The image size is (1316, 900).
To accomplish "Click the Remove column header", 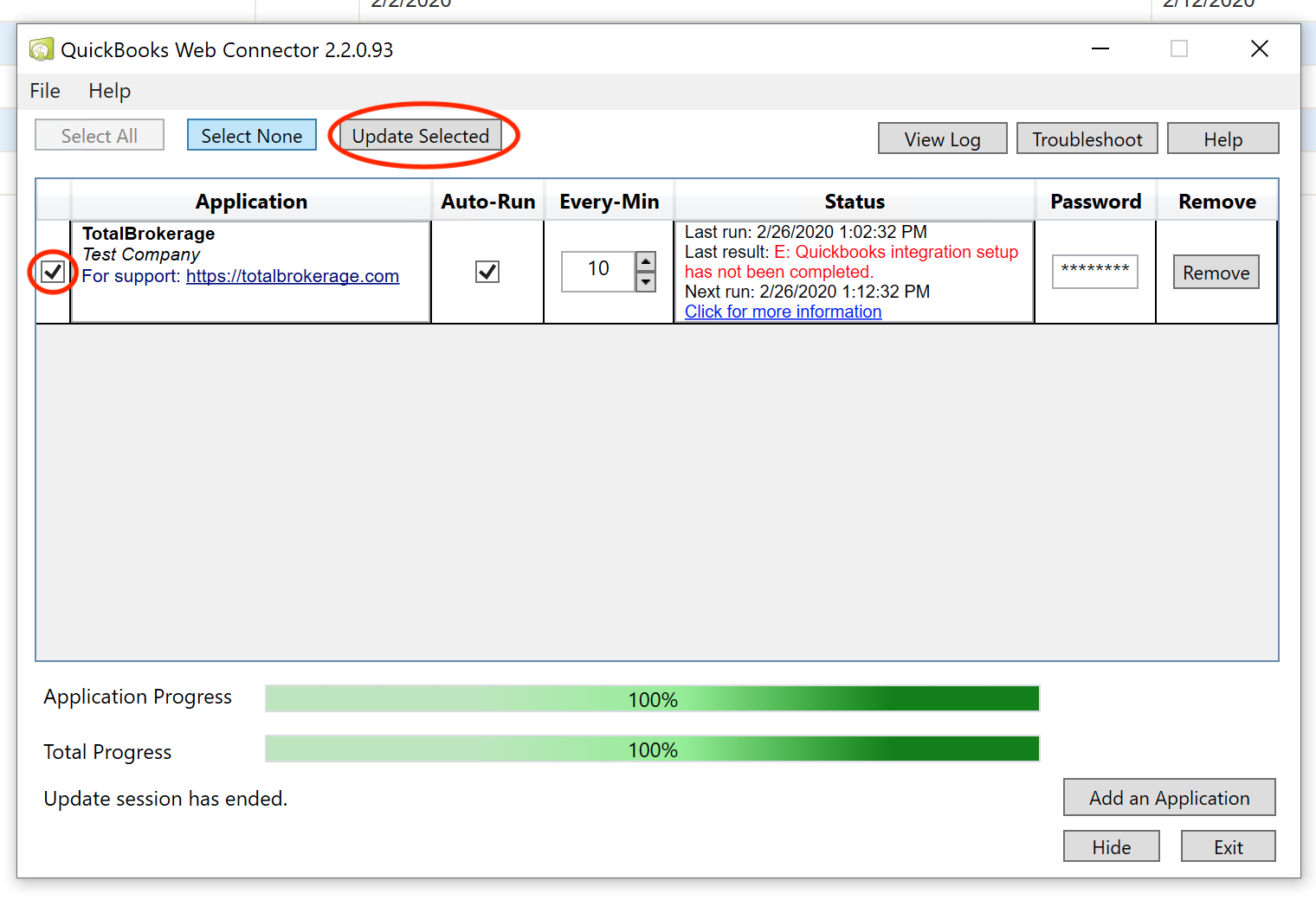I will 1217,202.
